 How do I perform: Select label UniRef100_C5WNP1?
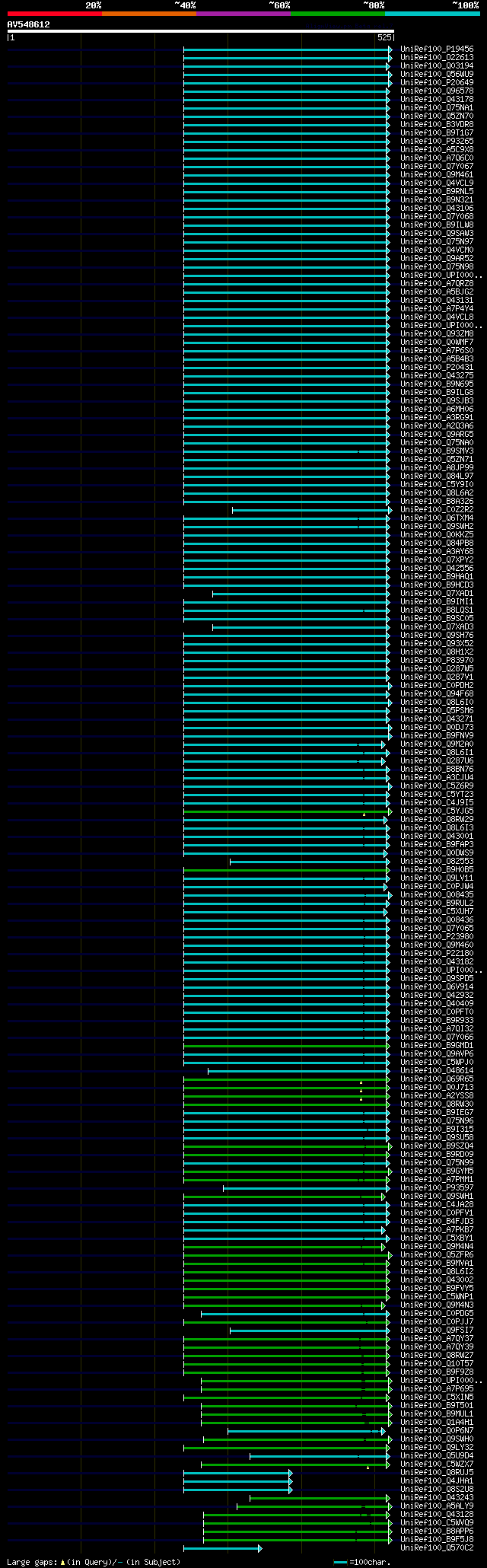(x=437, y=1296)
